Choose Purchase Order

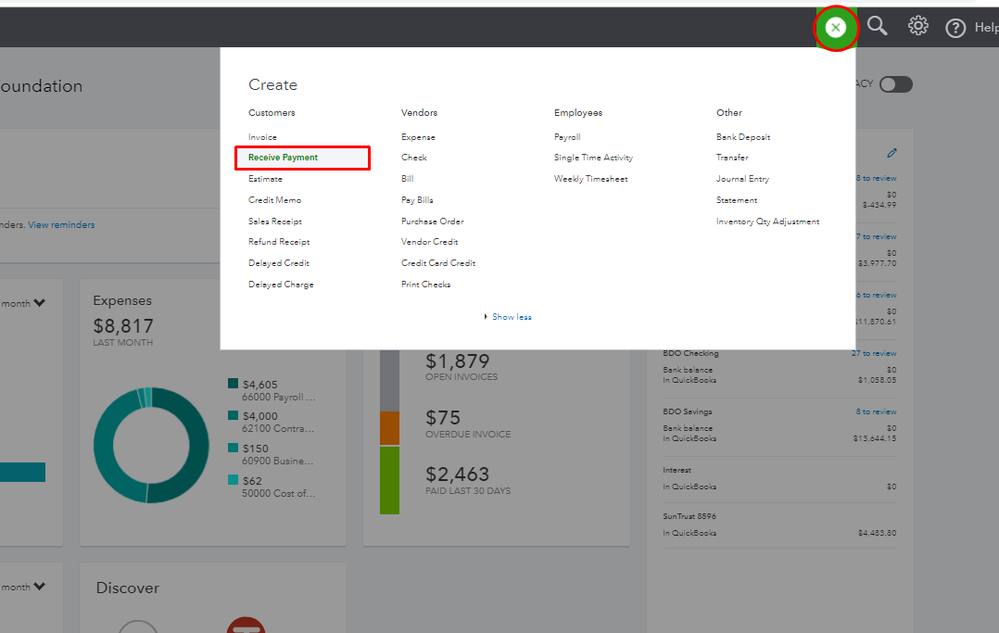(x=432, y=221)
